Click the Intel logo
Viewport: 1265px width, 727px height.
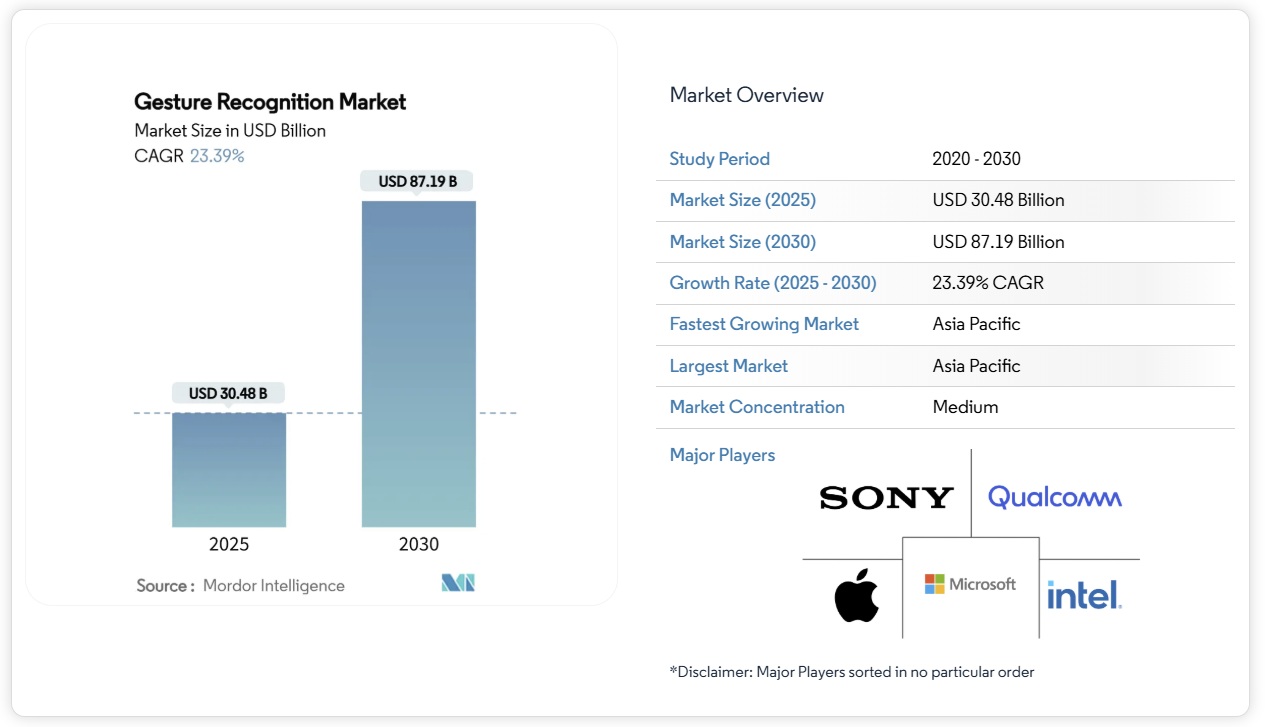[x=1084, y=596]
